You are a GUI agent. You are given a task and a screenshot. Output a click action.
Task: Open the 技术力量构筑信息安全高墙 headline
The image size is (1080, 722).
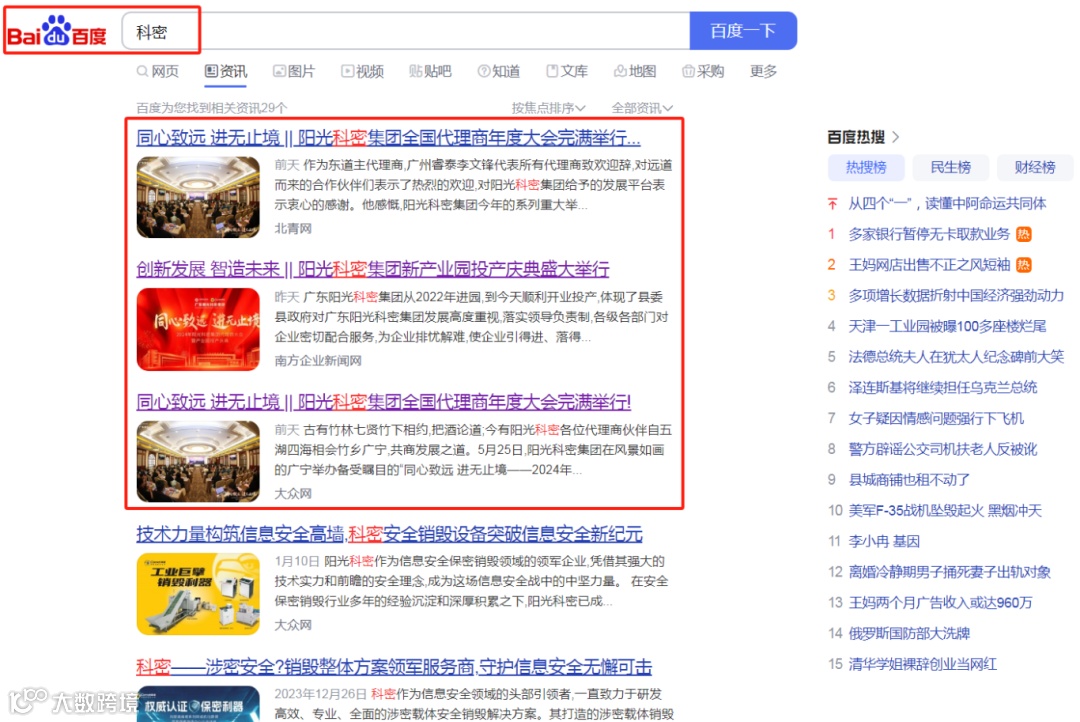coord(389,534)
